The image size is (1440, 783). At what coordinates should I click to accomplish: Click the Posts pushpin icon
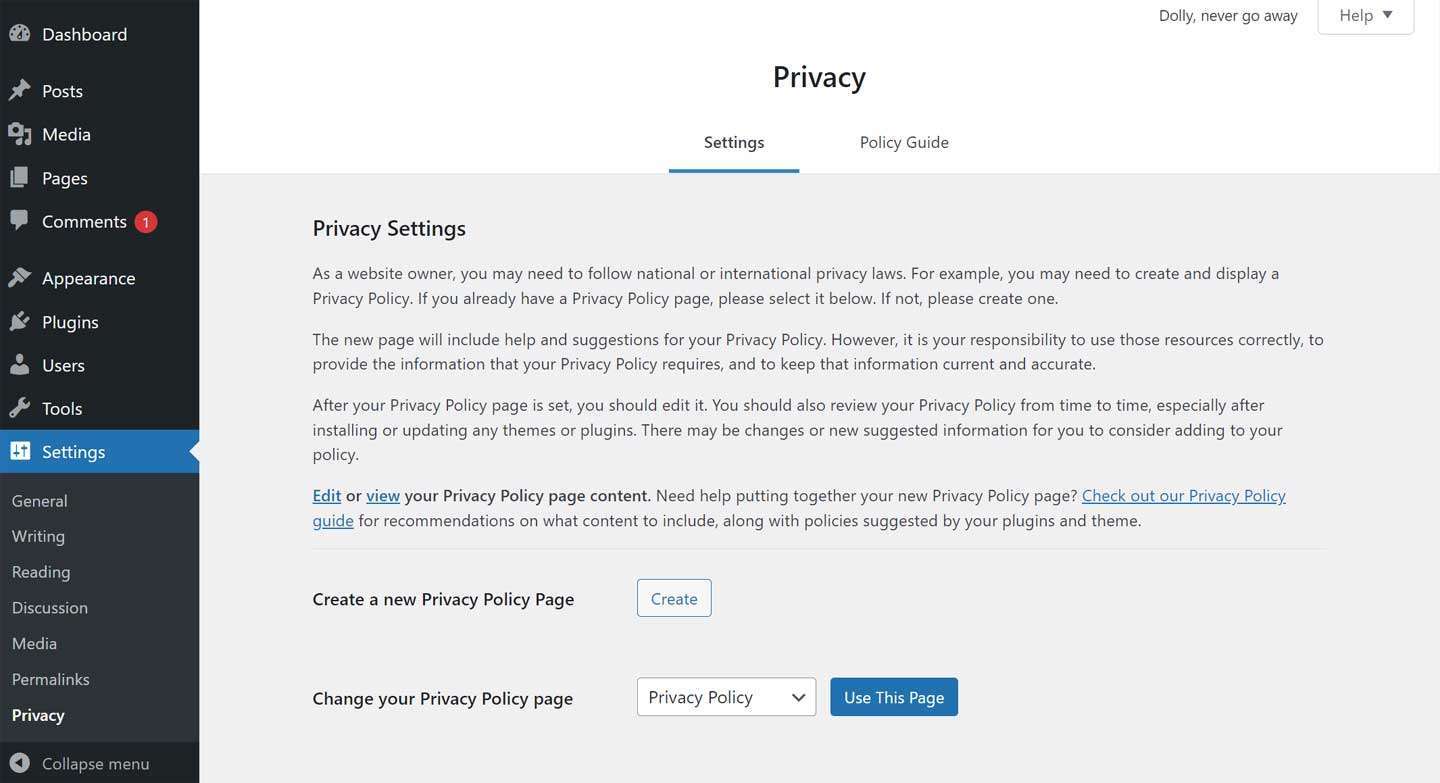pos(20,91)
